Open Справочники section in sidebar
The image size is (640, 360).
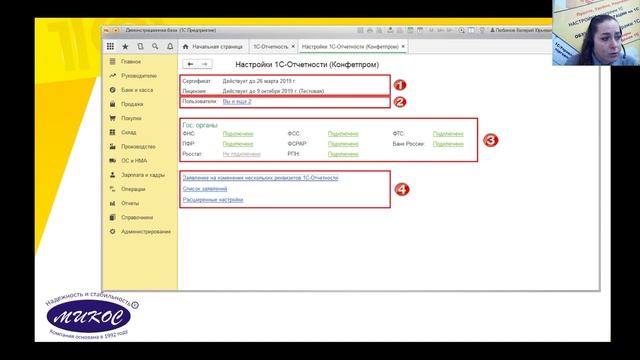[x=137, y=218]
